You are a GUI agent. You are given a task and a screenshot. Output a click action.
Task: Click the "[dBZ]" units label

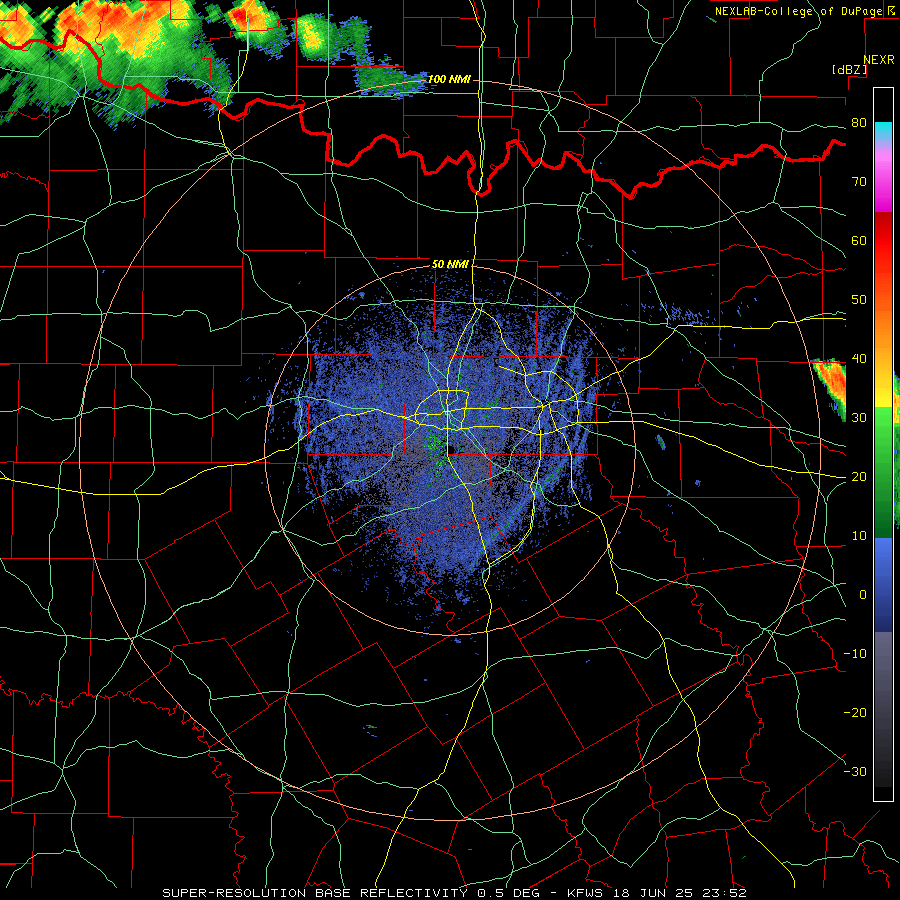click(x=849, y=69)
